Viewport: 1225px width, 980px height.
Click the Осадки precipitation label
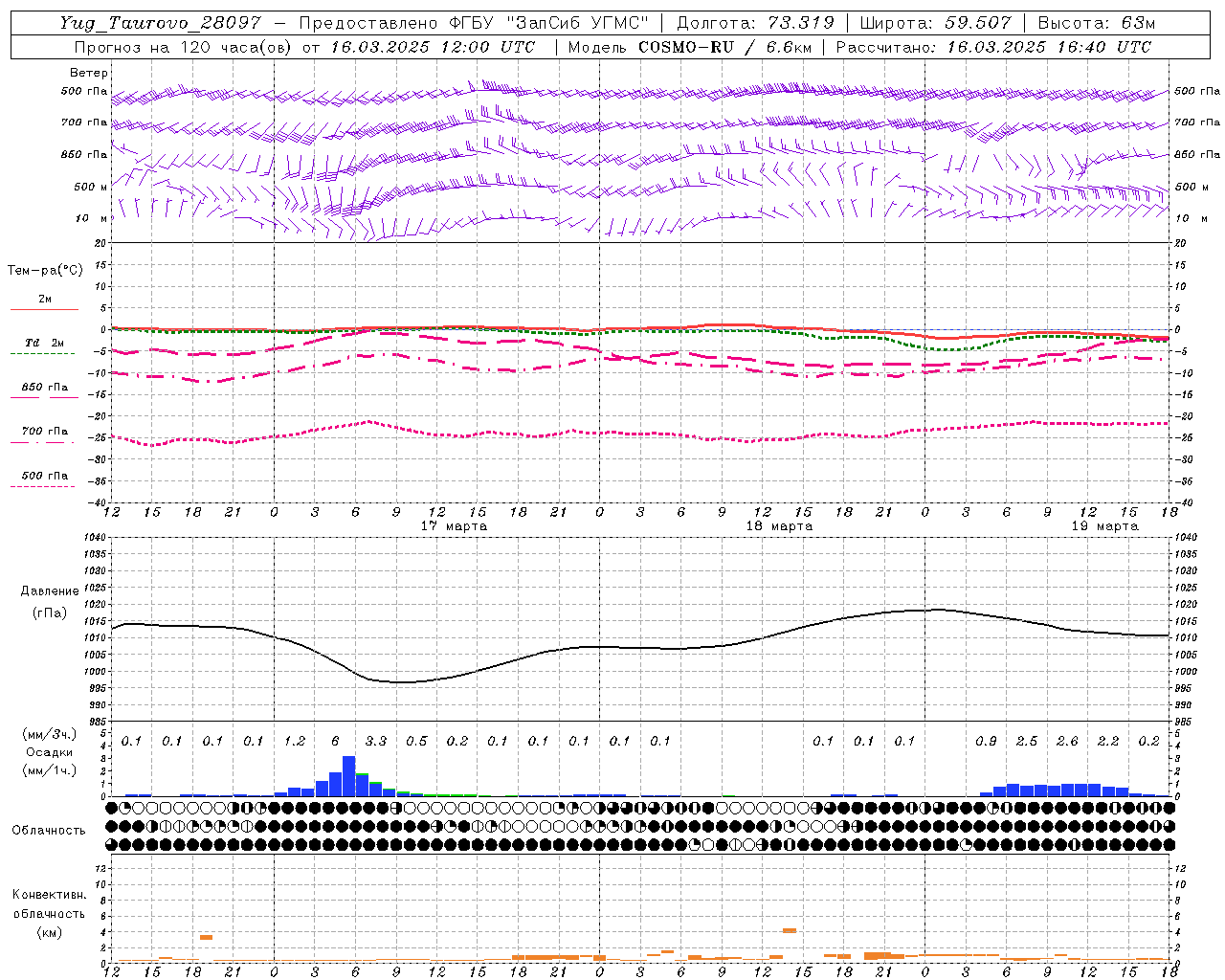tap(49, 752)
